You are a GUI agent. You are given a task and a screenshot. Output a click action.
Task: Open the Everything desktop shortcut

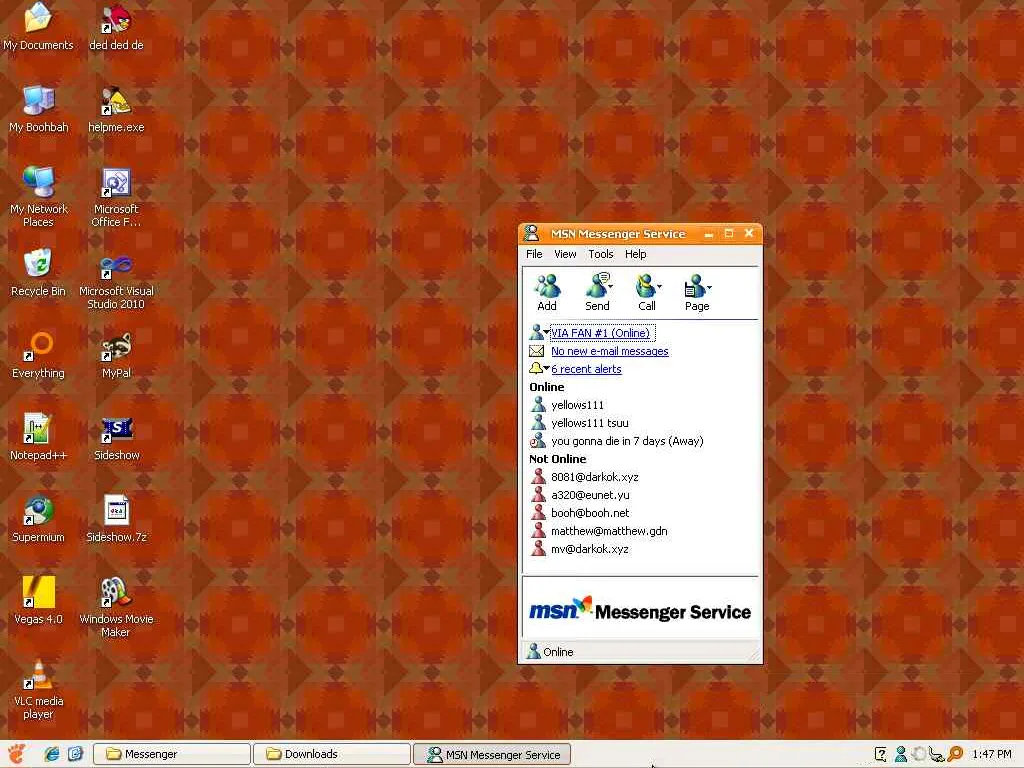[38, 355]
